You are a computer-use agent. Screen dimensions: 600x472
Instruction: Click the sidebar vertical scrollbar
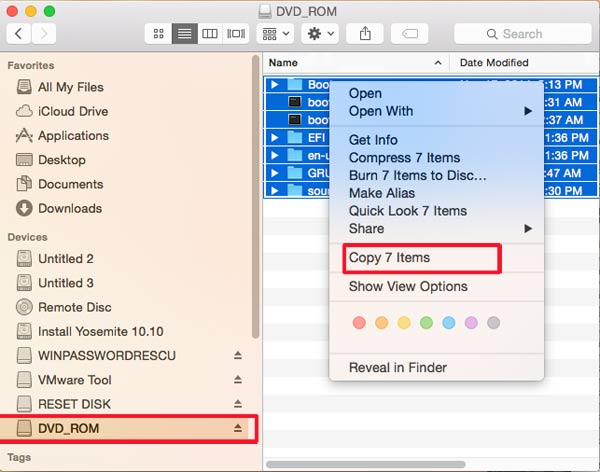point(256,197)
